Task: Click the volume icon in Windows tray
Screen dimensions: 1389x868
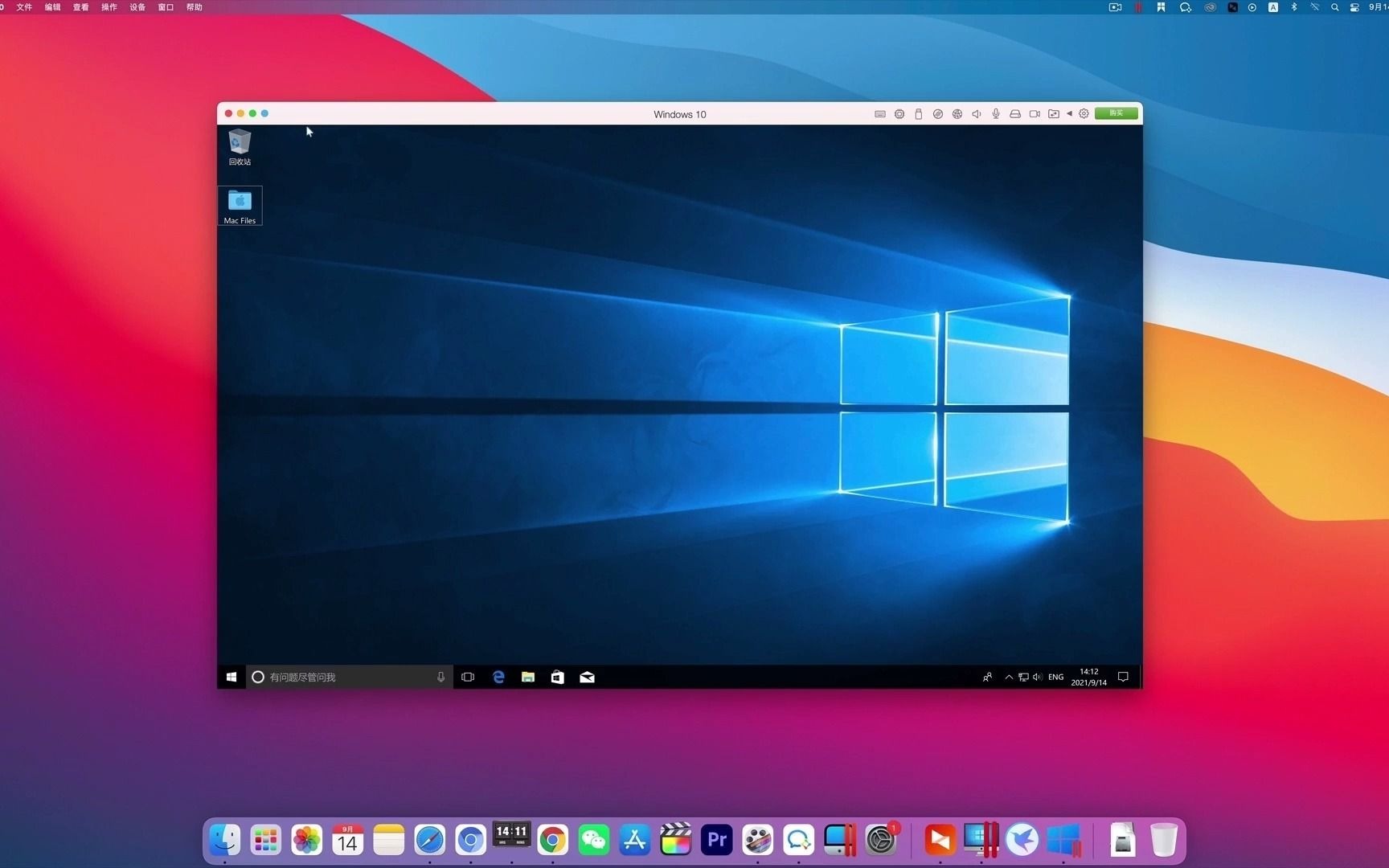Action: pyautogui.click(x=1037, y=678)
